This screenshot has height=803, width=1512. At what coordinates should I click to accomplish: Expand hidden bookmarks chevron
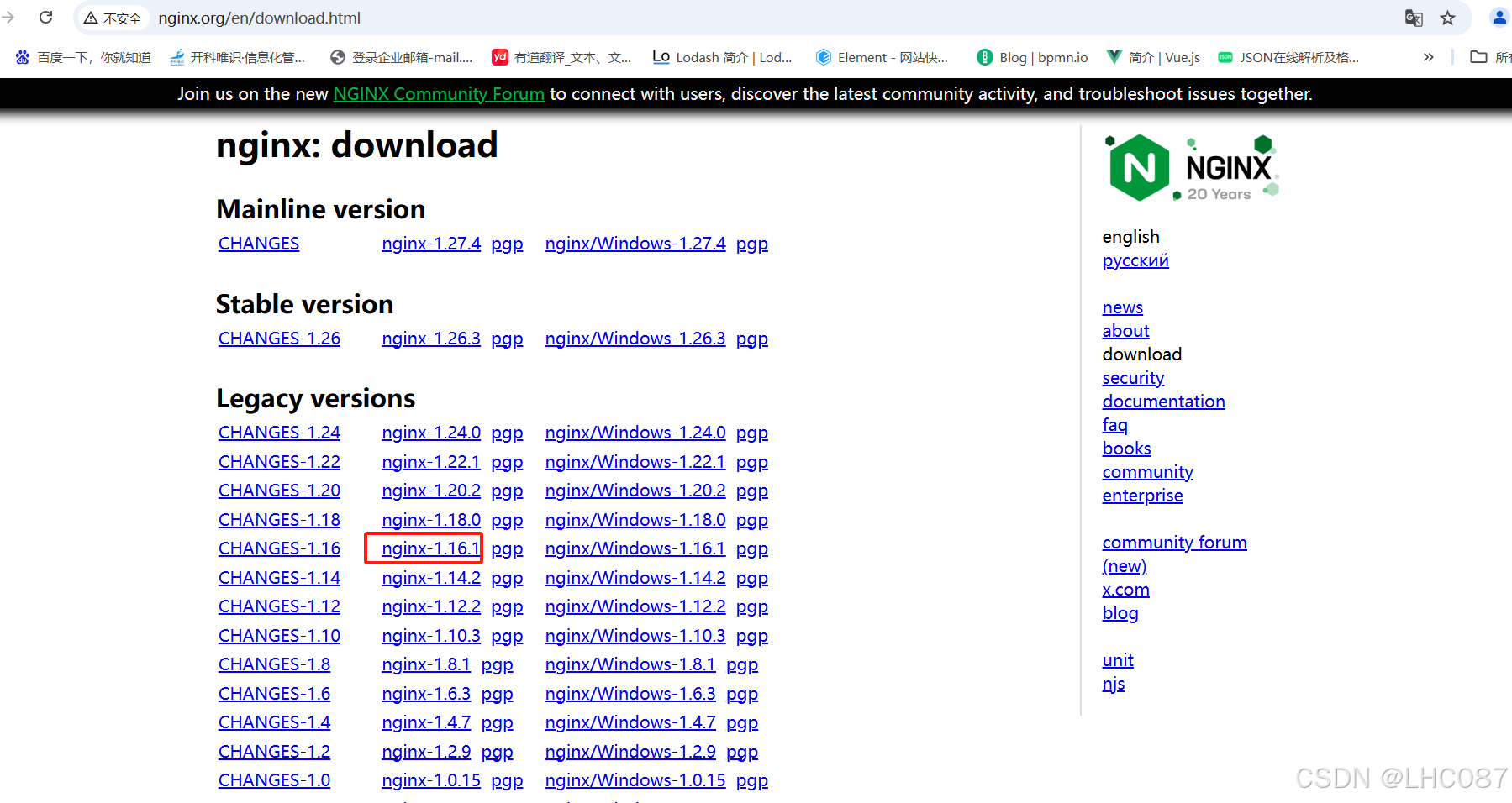coord(1428,57)
